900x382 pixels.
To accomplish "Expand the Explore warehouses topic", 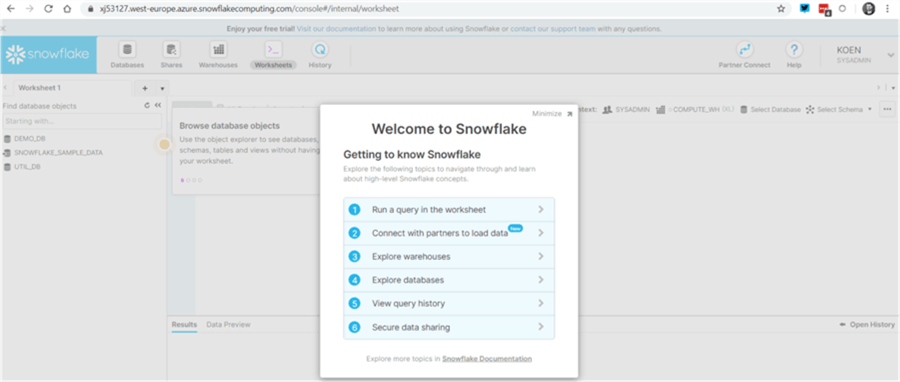I will pyautogui.click(x=449, y=256).
